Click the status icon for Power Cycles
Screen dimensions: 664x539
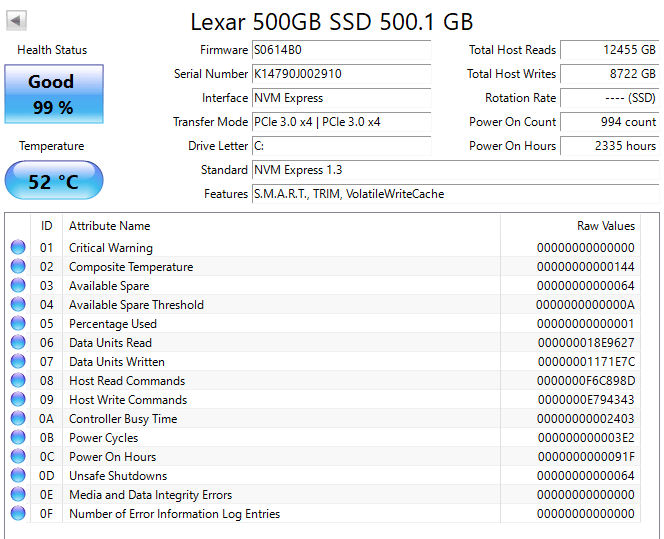click(x=18, y=437)
